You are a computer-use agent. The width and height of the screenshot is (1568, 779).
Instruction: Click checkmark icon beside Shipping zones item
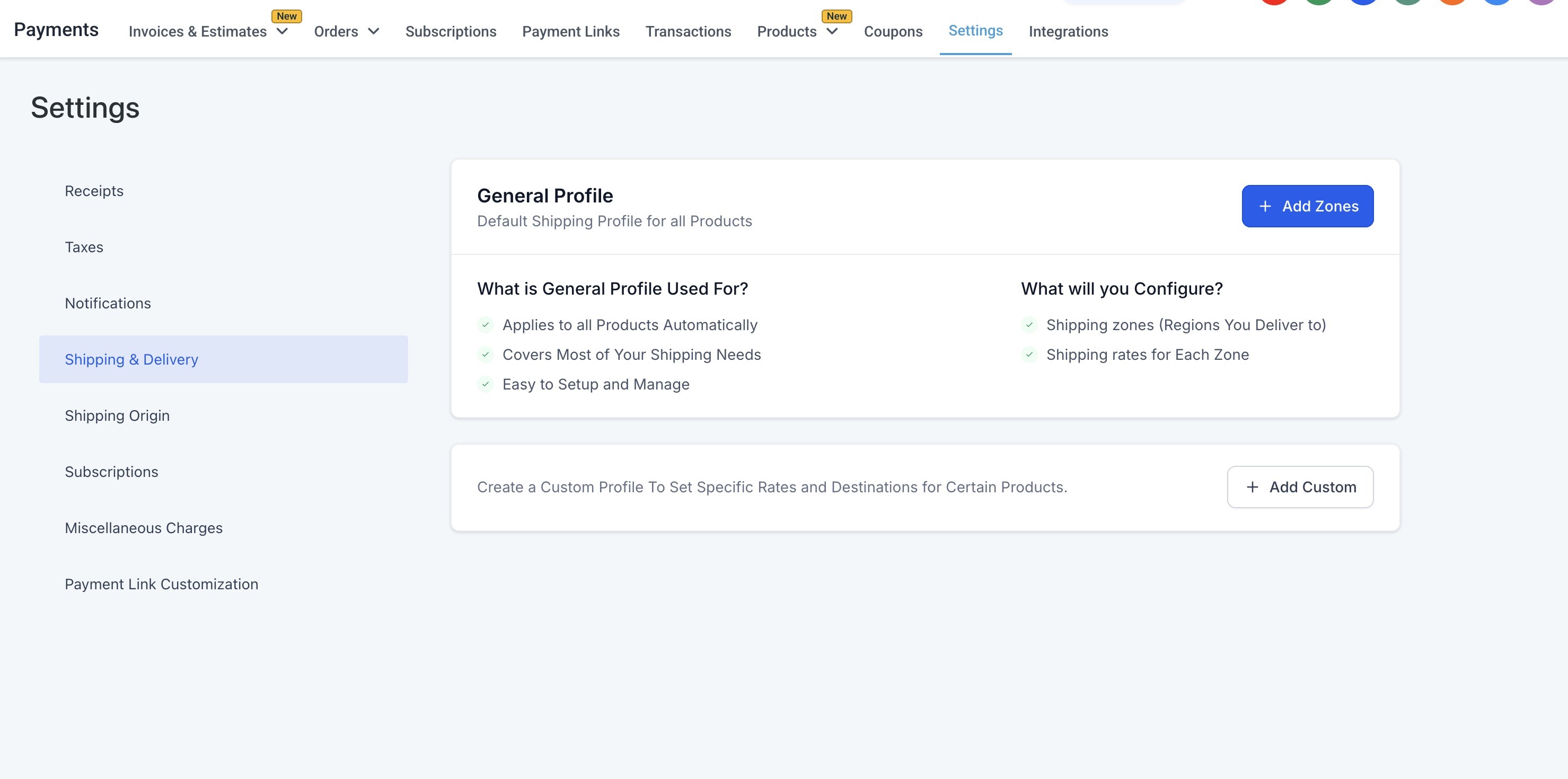click(1029, 325)
